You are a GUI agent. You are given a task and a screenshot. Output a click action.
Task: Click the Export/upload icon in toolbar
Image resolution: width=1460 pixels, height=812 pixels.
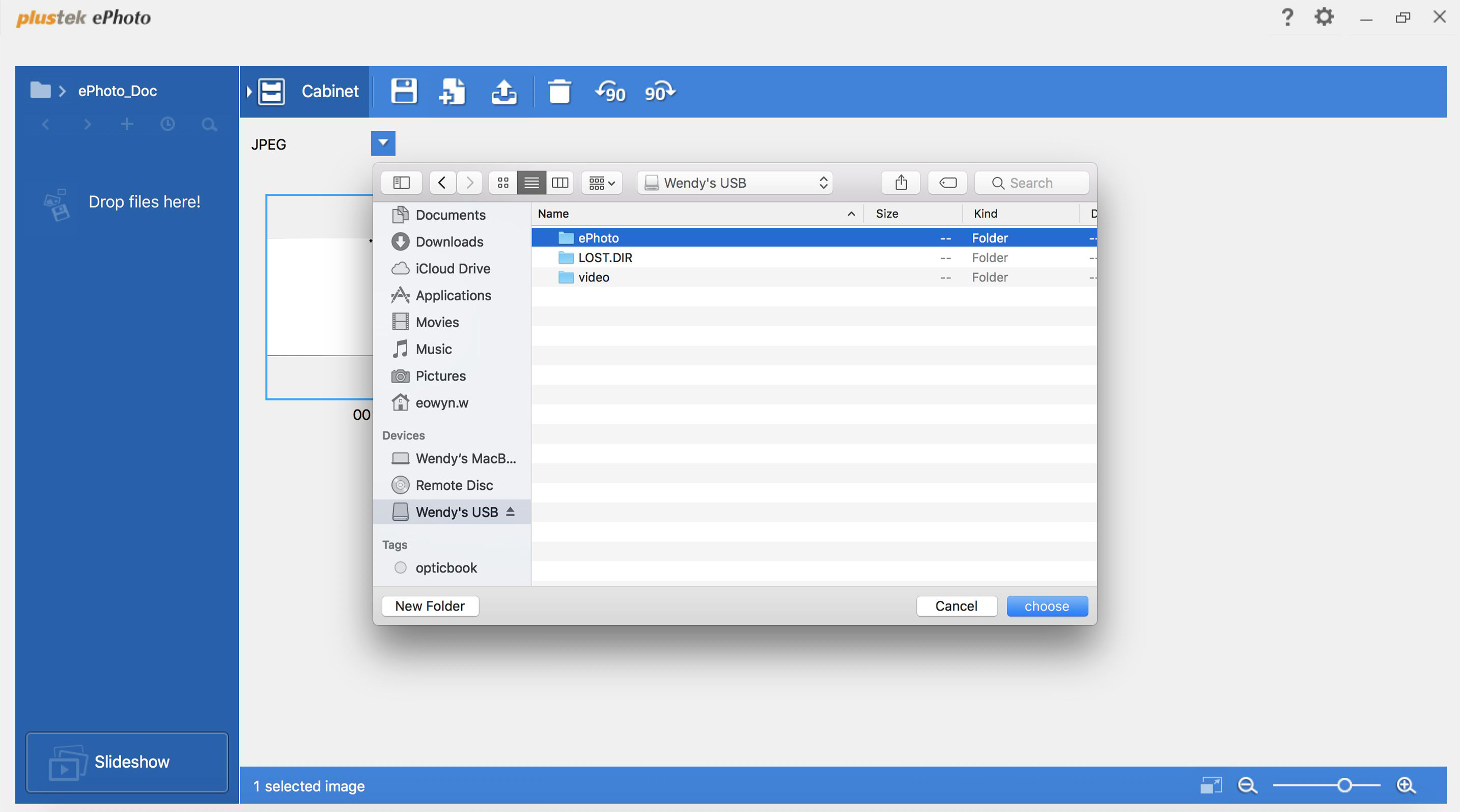pos(503,92)
